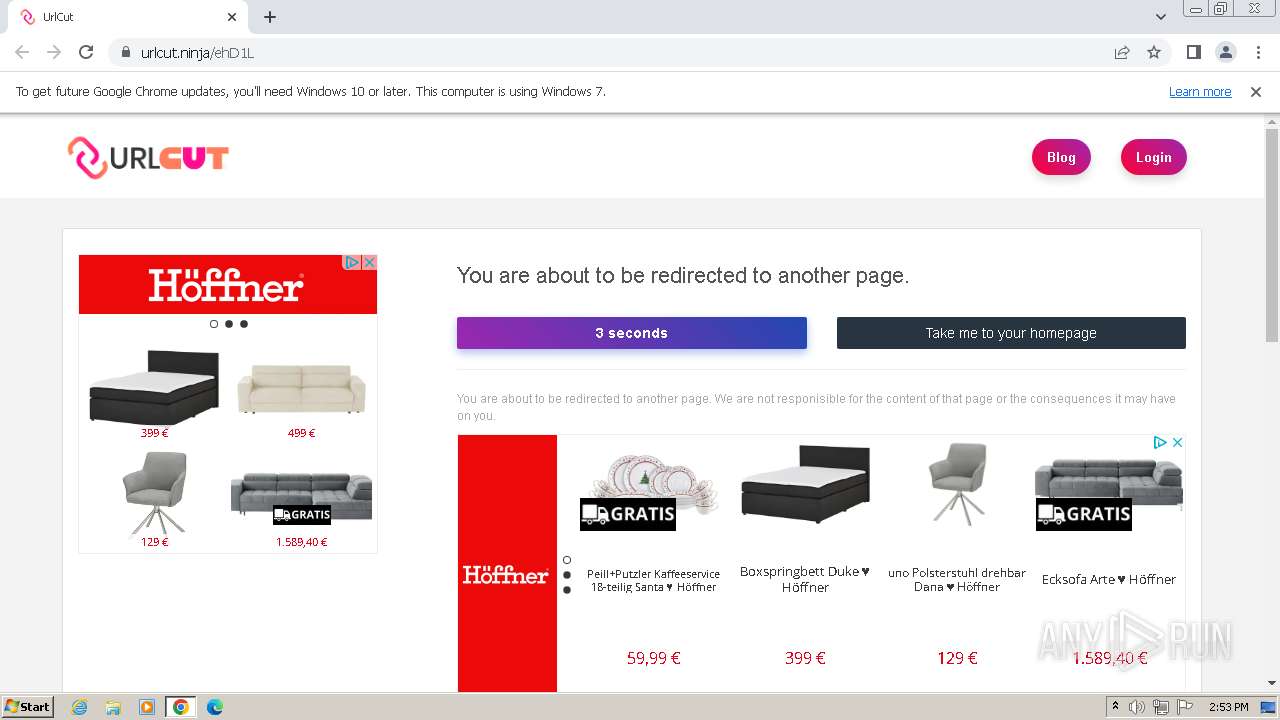Screen dimensions: 1280x720
Task: Click the page vertical scrollbar thumb
Action: (1272, 235)
